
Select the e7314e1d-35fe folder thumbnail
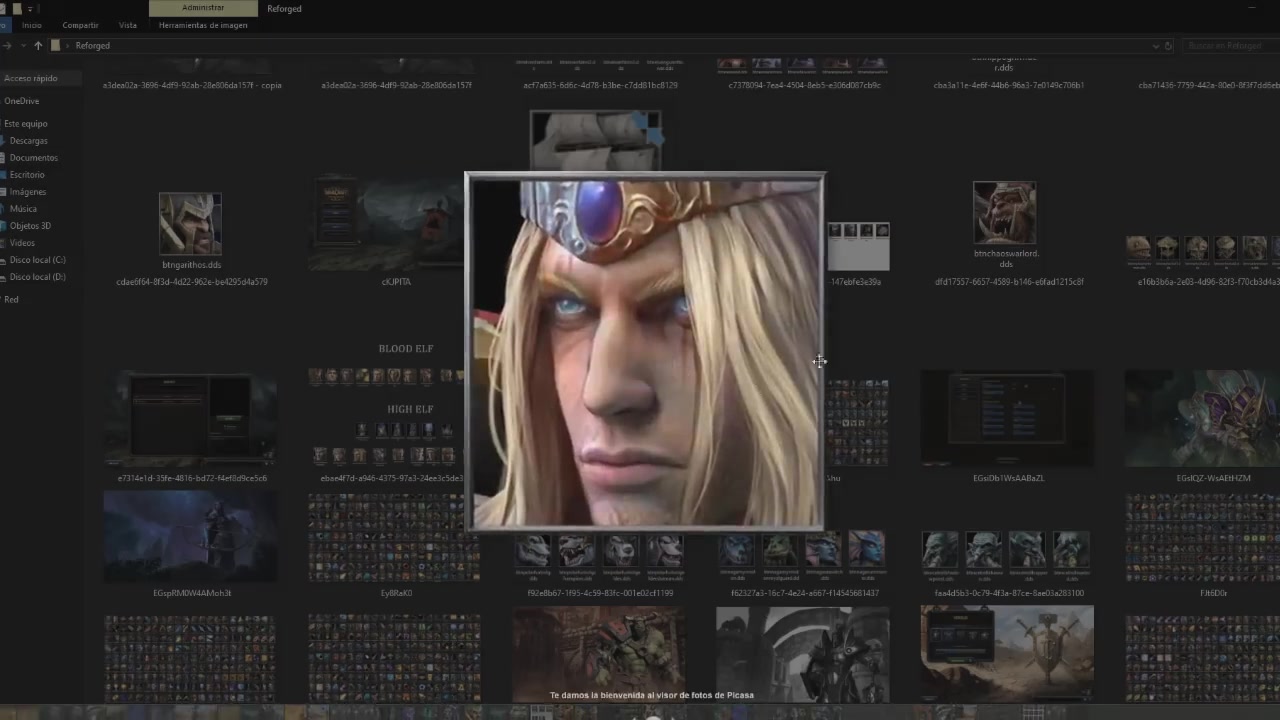(192, 420)
